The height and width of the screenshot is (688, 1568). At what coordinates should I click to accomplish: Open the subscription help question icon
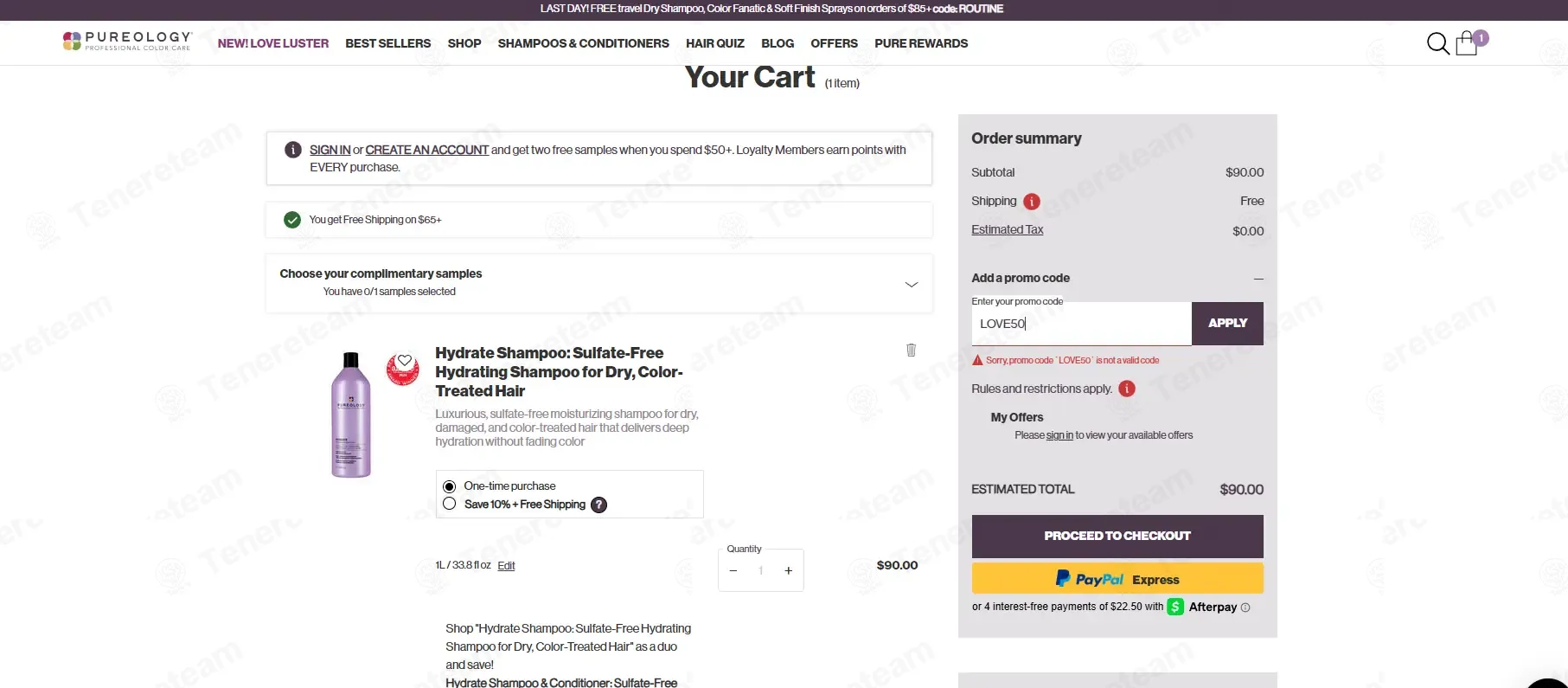point(598,505)
